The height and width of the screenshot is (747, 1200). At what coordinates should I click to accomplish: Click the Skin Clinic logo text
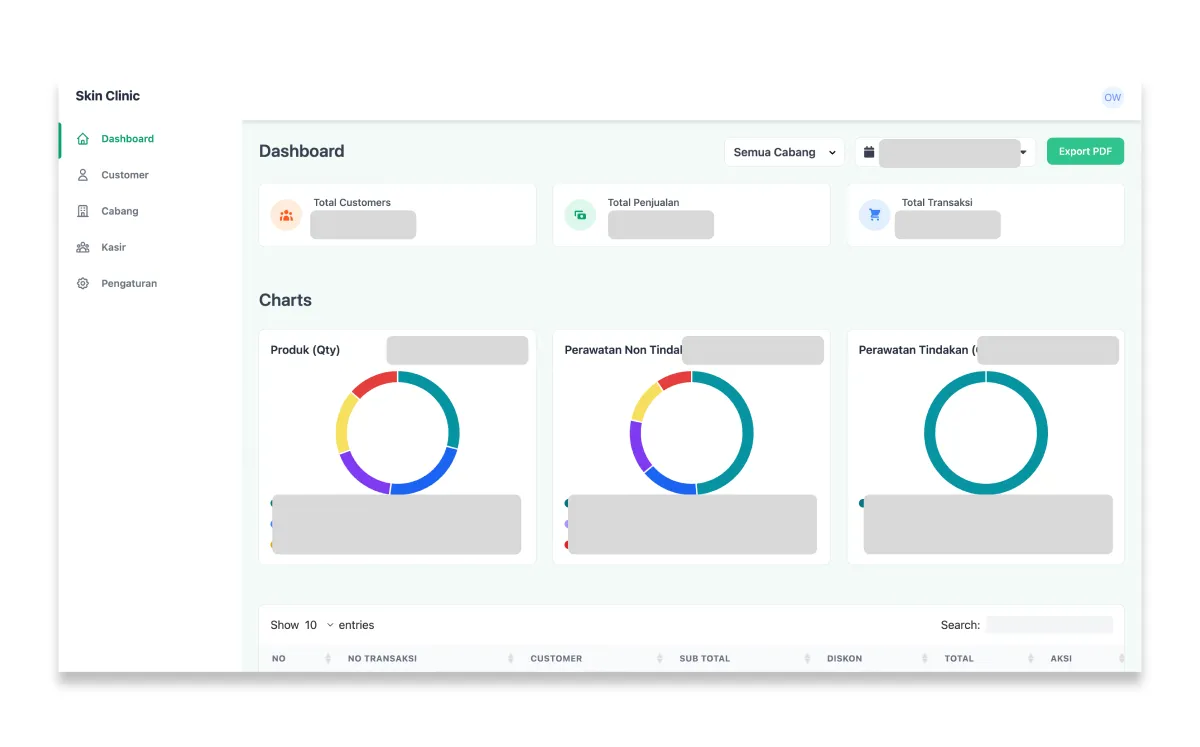point(107,95)
